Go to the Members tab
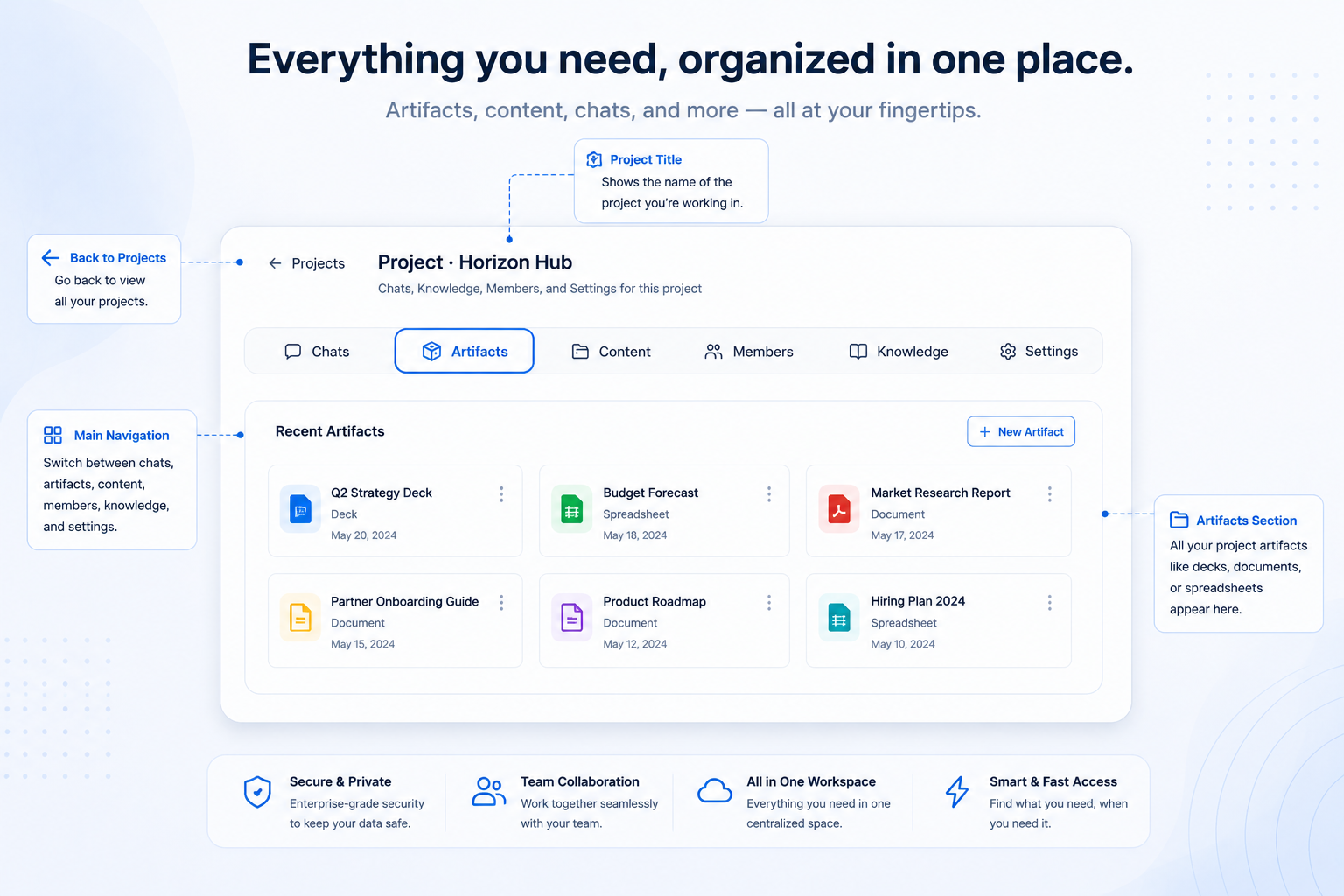This screenshot has height=896, width=1344. 749,352
